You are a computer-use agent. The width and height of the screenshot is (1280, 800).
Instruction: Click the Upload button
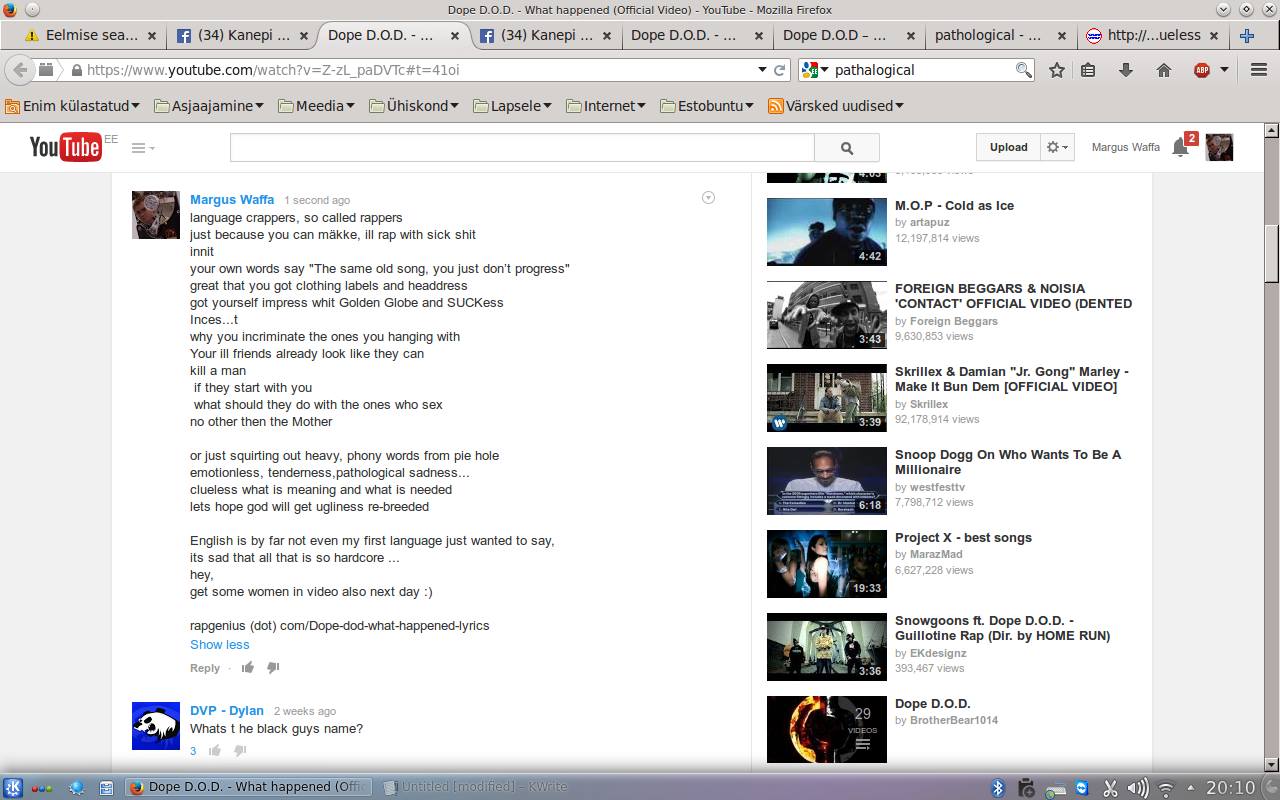(1008, 147)
